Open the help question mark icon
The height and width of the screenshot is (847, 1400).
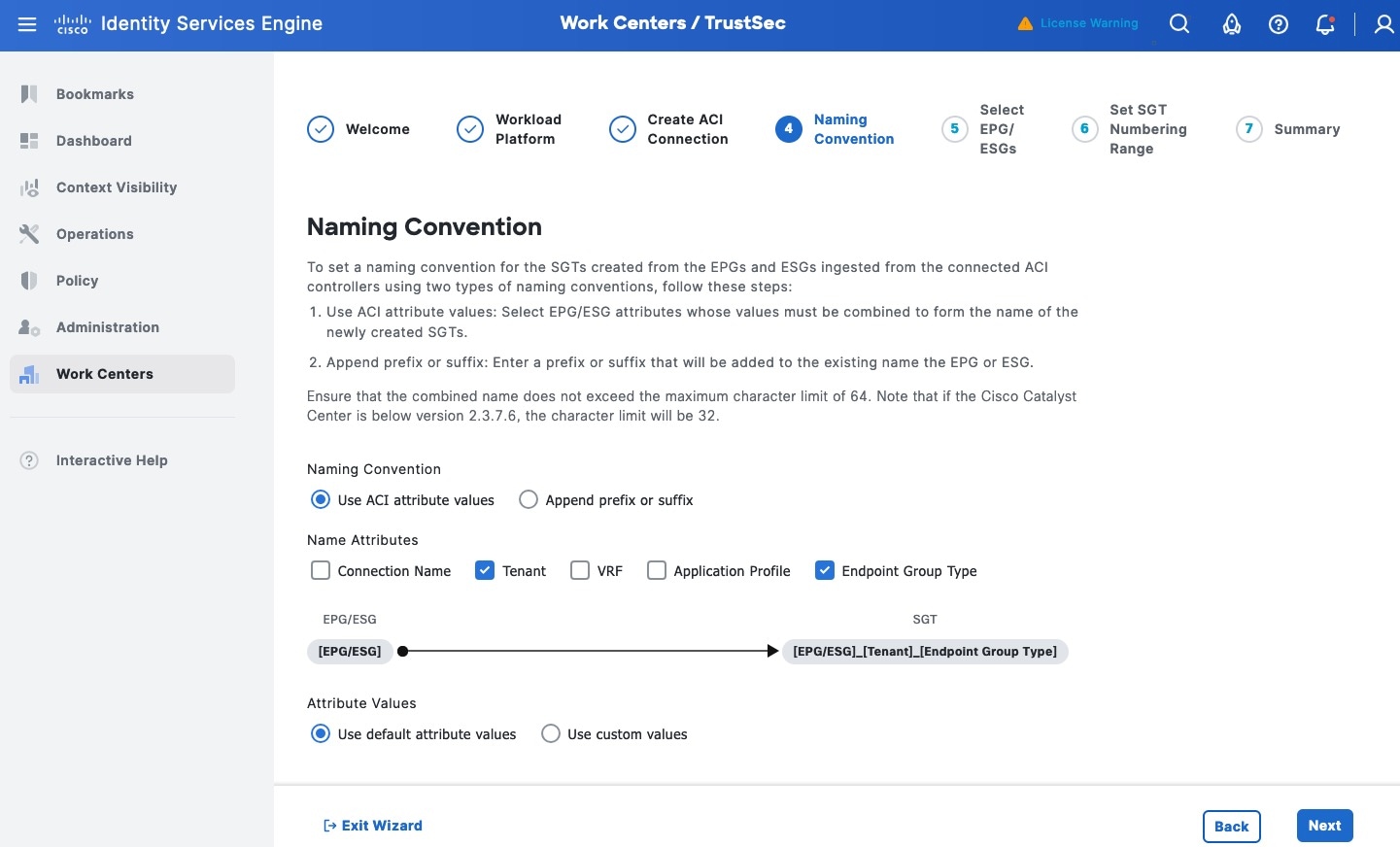[x=1279, y=24]
